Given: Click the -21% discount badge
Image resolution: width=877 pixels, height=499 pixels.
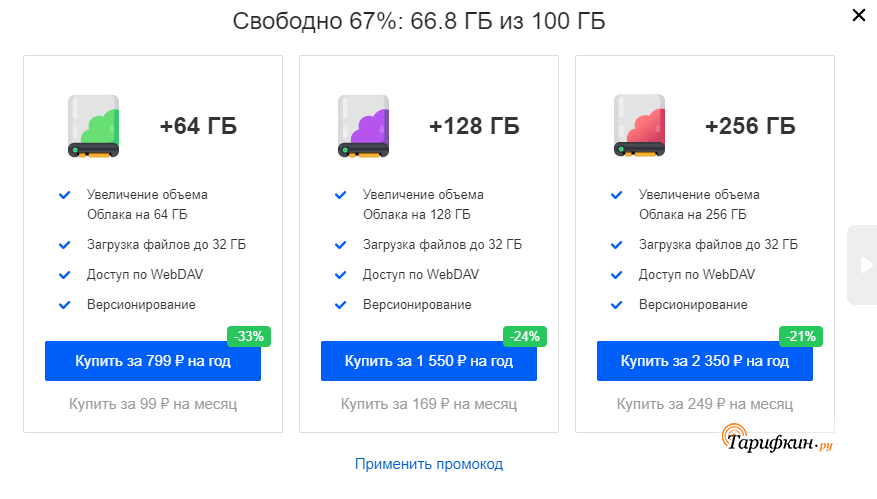Looking at the screenshot, I should click(799, 337).
